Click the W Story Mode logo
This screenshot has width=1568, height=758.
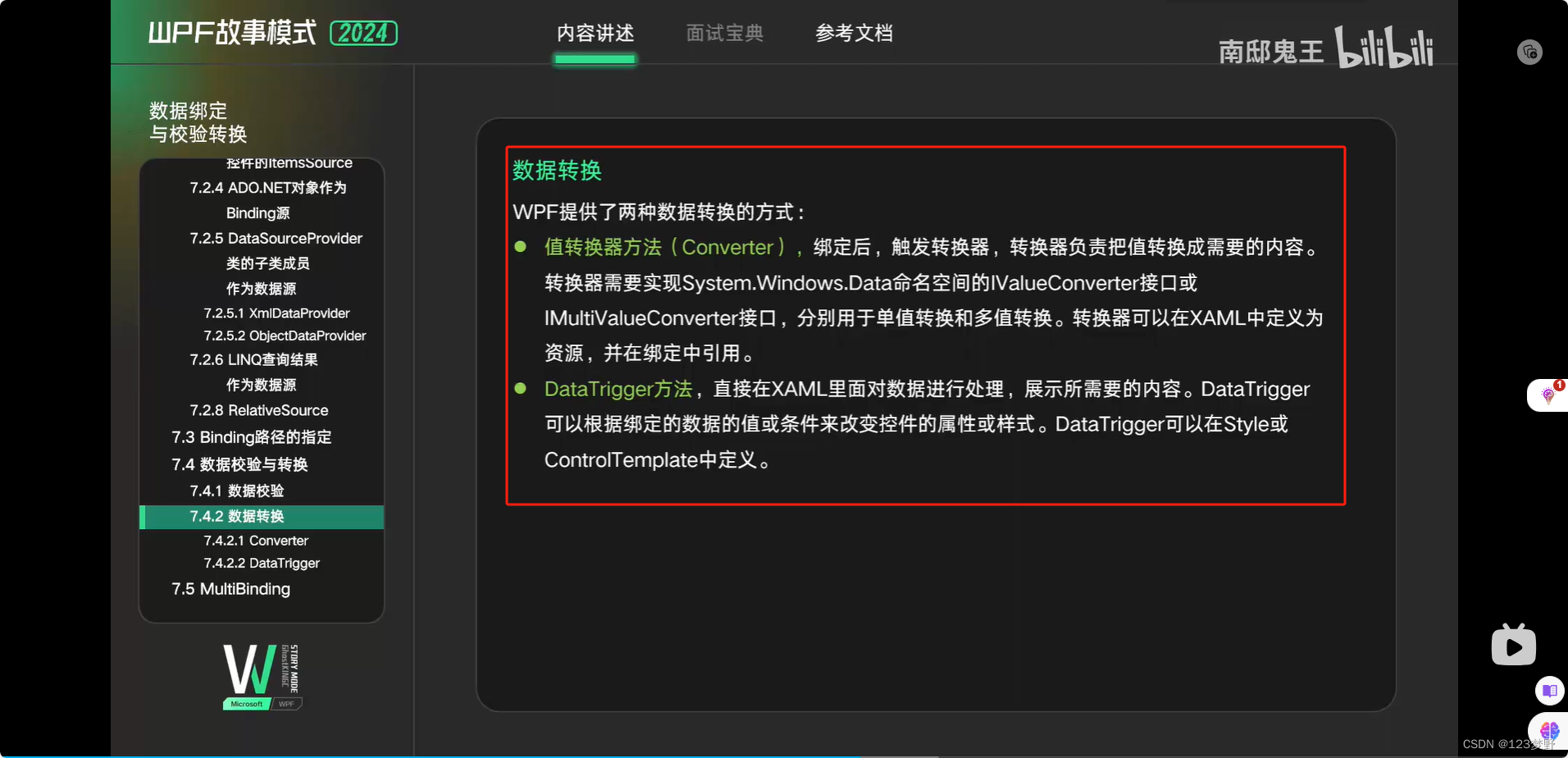click(262, 676)
